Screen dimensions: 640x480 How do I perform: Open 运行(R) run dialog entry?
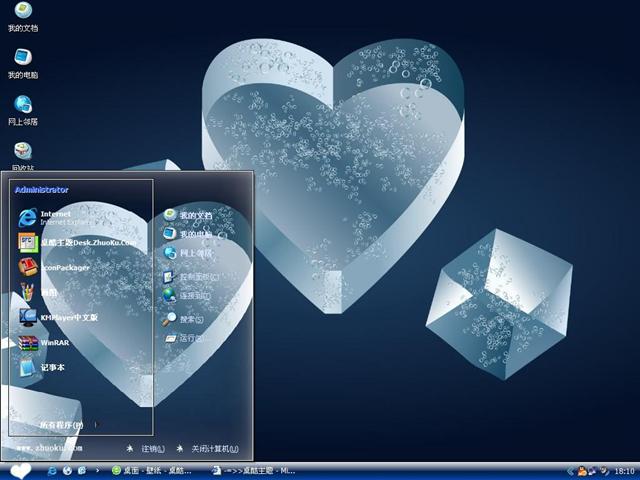(x=184, y=338)
